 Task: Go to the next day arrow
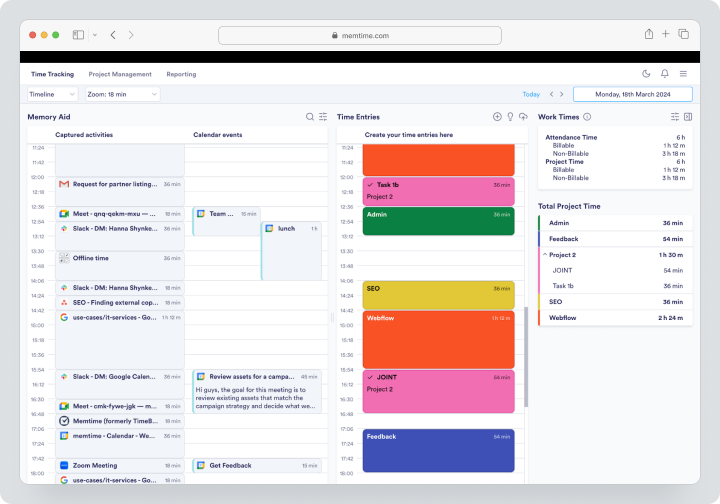point(562,95)
